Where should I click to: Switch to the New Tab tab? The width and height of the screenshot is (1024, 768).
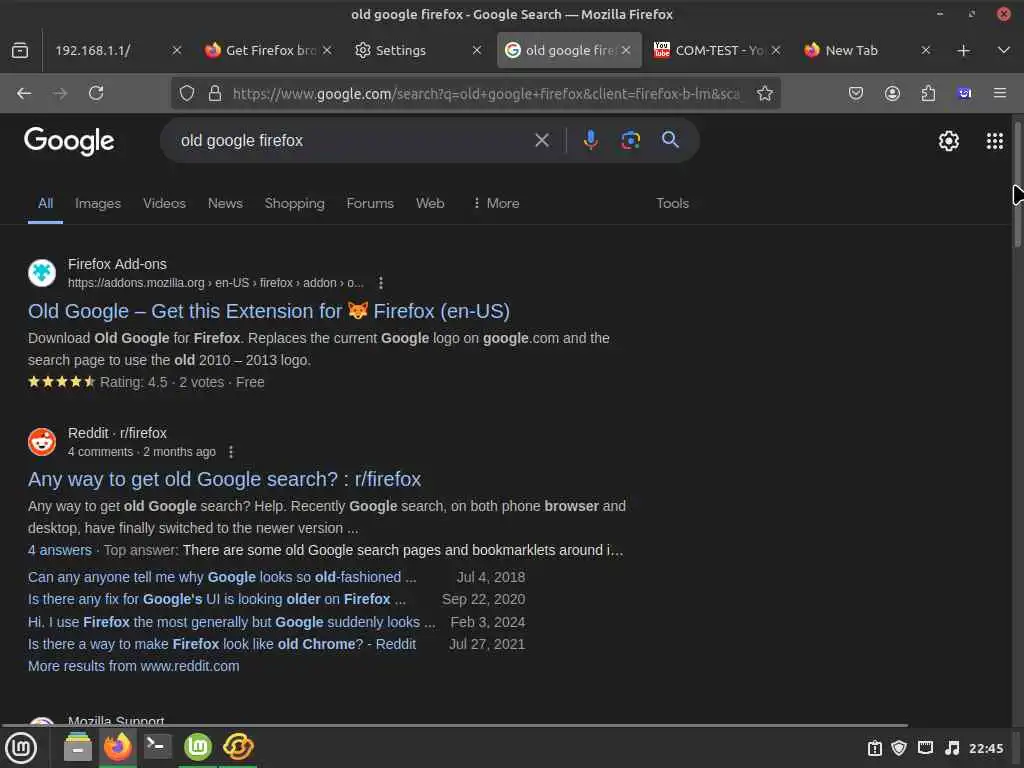click(852, 50)
